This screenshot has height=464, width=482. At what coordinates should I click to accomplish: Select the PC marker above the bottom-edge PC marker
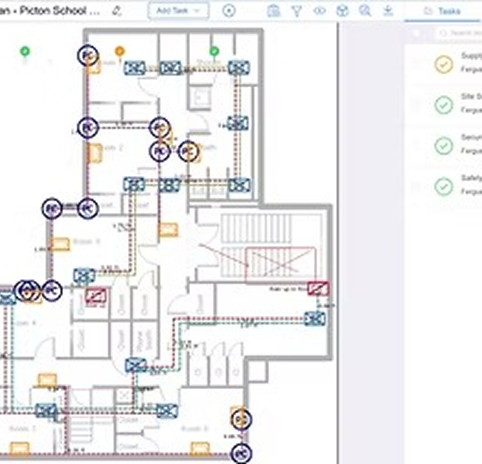point(241,420)
